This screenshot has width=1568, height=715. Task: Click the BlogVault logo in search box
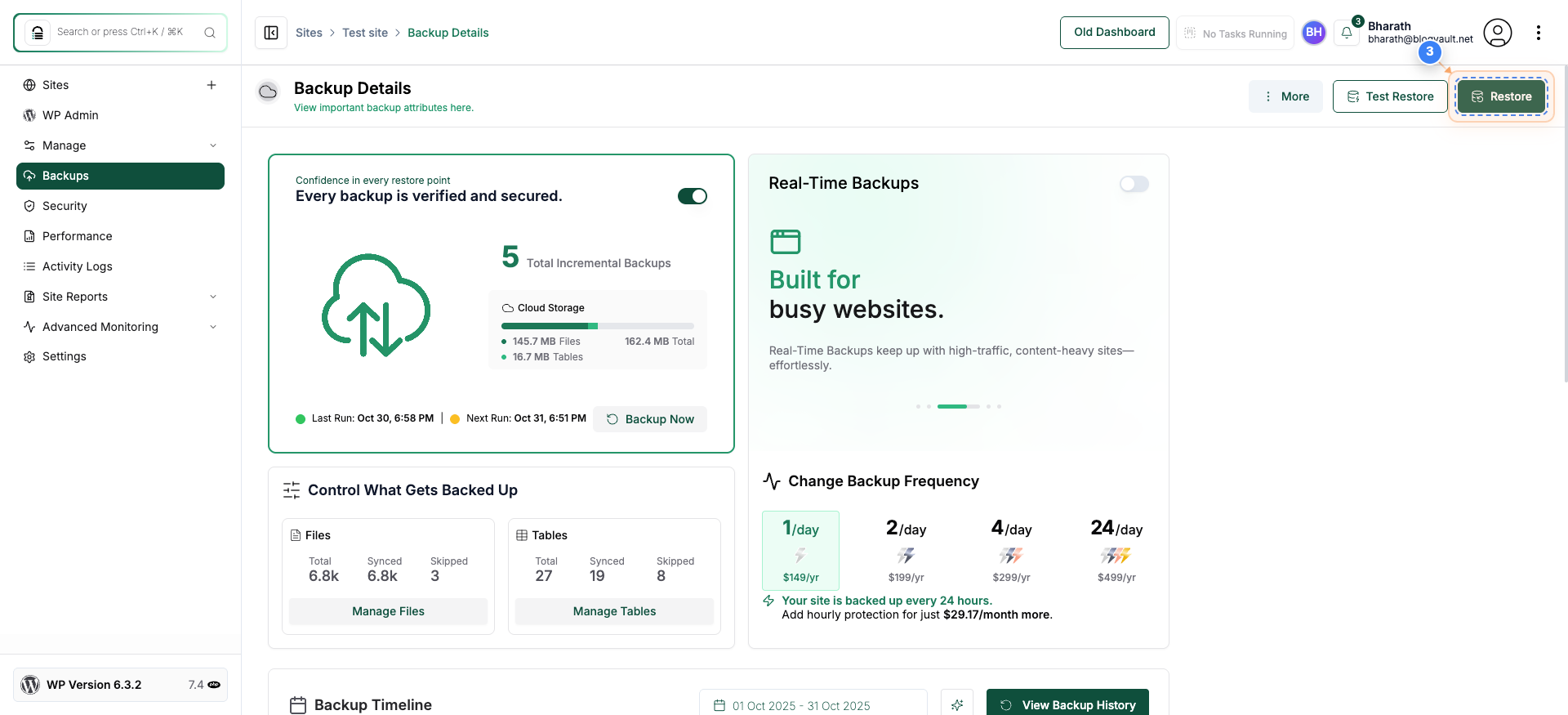tap(37, 33)
